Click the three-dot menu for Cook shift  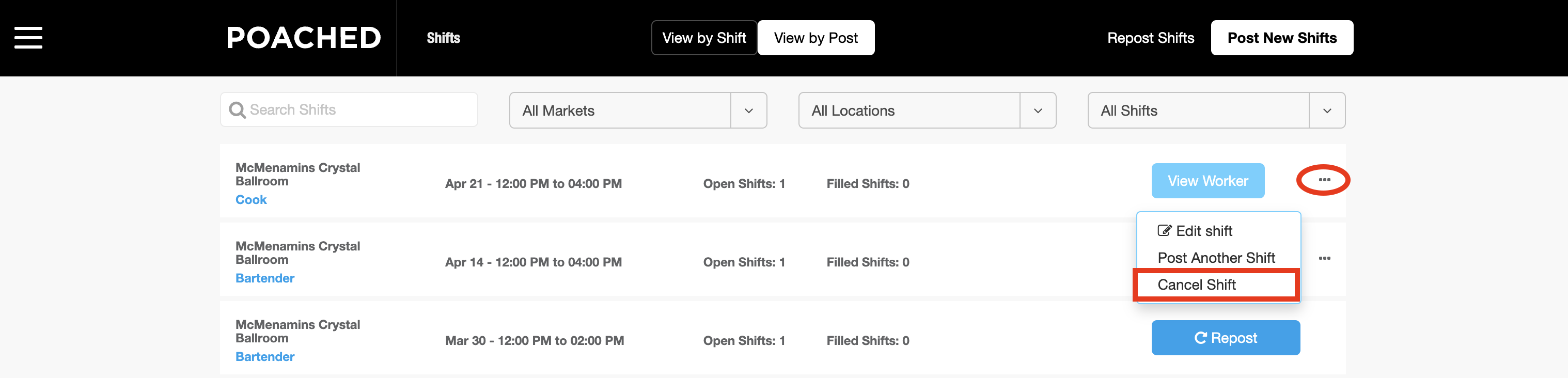coord(1324,180)
